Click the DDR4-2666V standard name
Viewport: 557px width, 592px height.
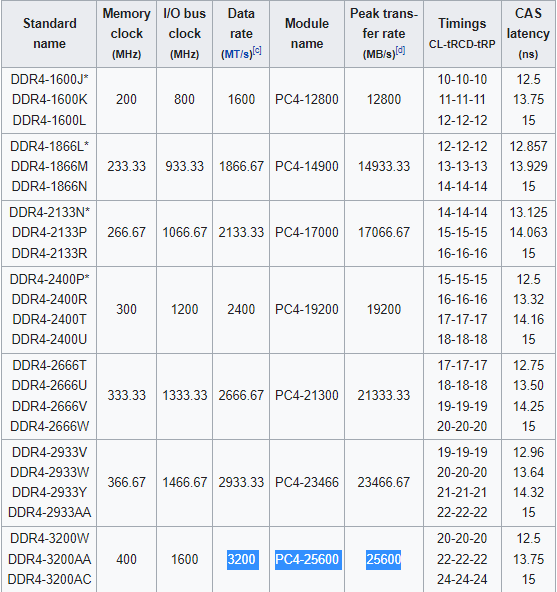coord(49,407)
